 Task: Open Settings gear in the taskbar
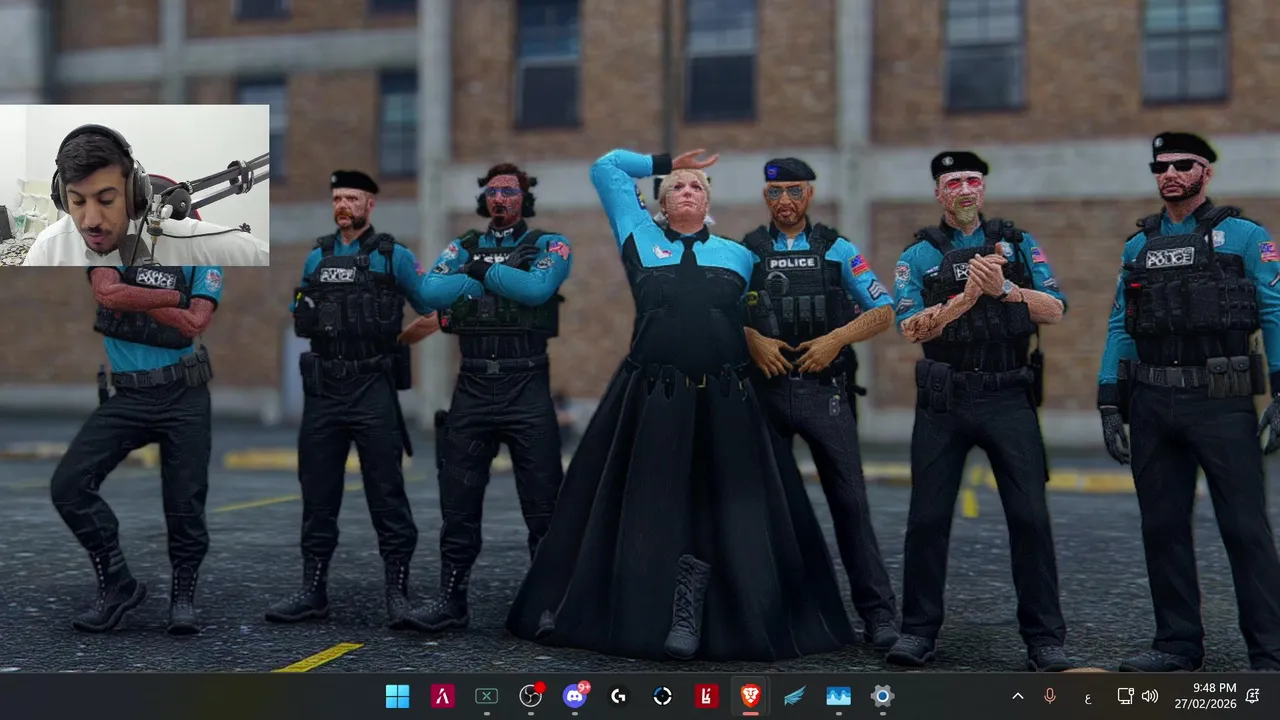click(x=882, y=696)
